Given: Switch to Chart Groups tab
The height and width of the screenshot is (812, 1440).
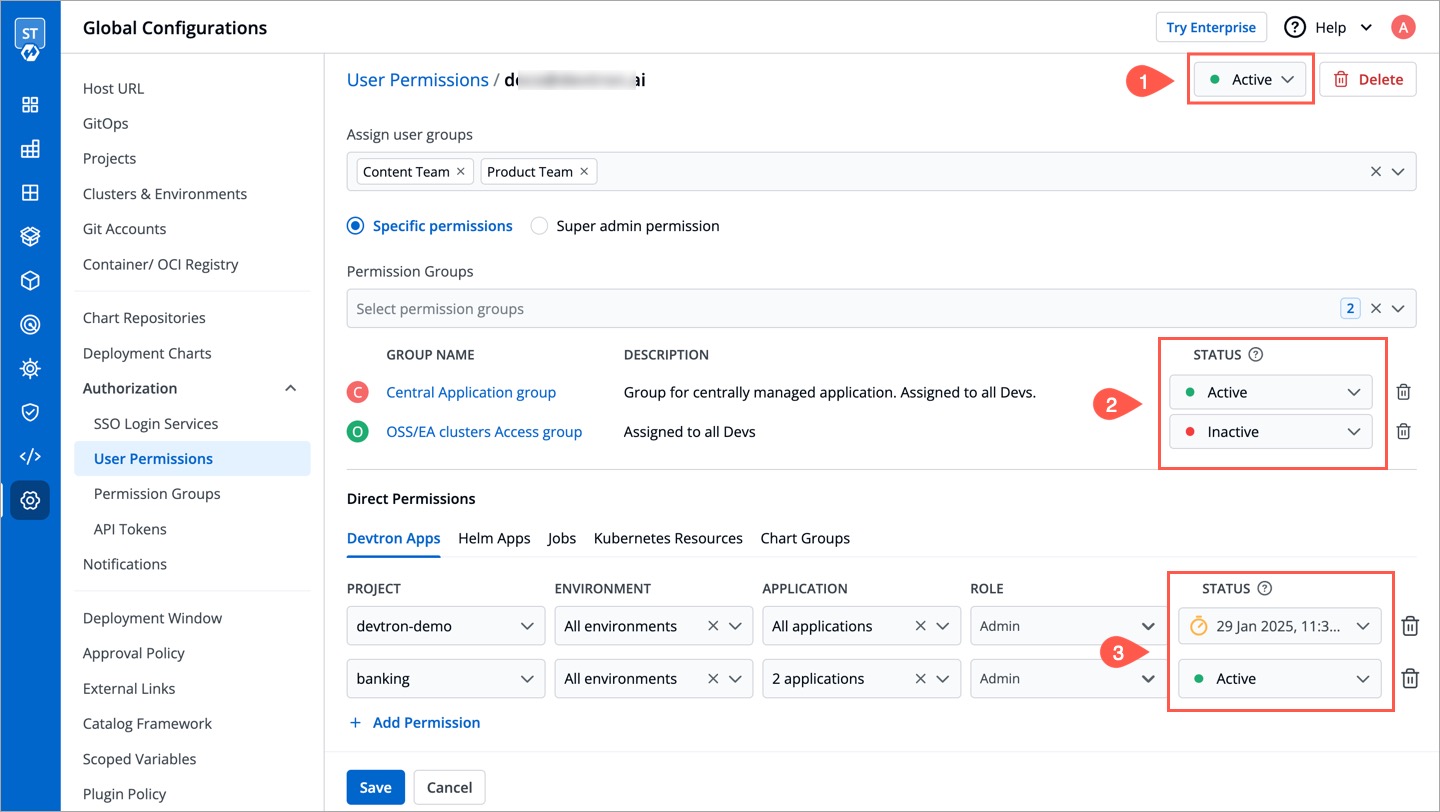Looking at the screenshot, I should [x=805, y=538].
